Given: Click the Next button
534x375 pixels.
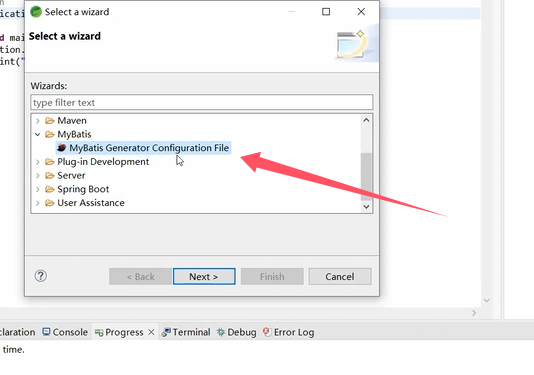Looking at the screenshot, I should 204,276.
